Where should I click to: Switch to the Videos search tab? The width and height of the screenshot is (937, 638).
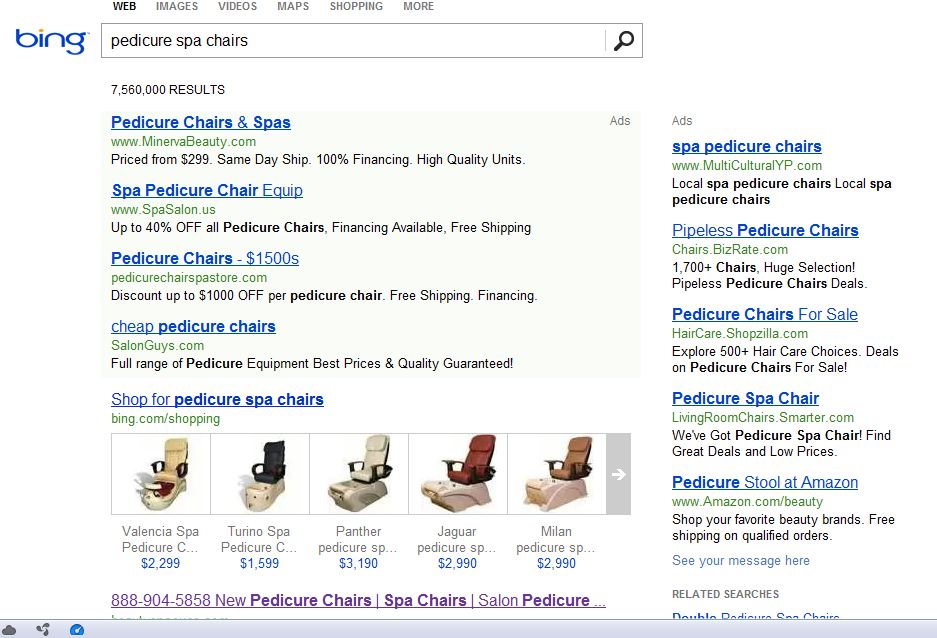pos(237,6)
